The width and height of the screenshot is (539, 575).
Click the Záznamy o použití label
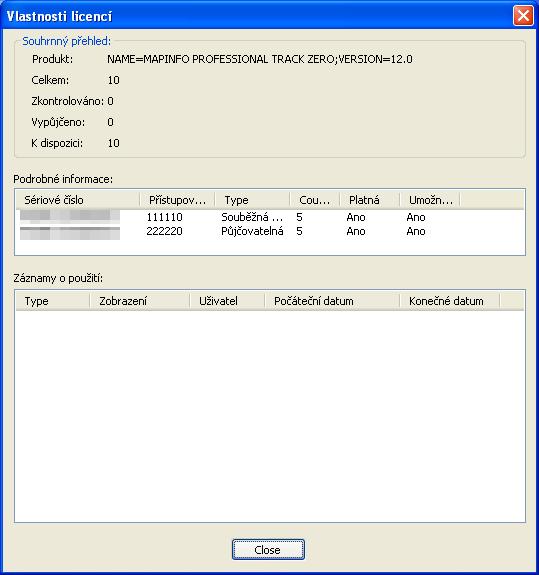58,278
